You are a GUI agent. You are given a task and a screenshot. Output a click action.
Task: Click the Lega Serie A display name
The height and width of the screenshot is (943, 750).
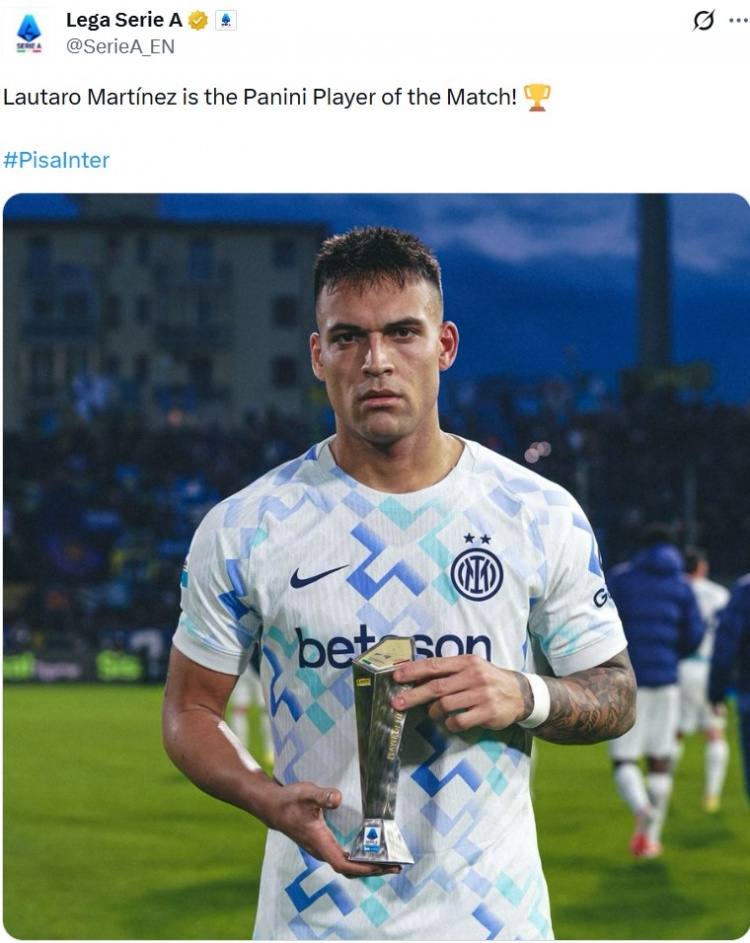point(124,20)
